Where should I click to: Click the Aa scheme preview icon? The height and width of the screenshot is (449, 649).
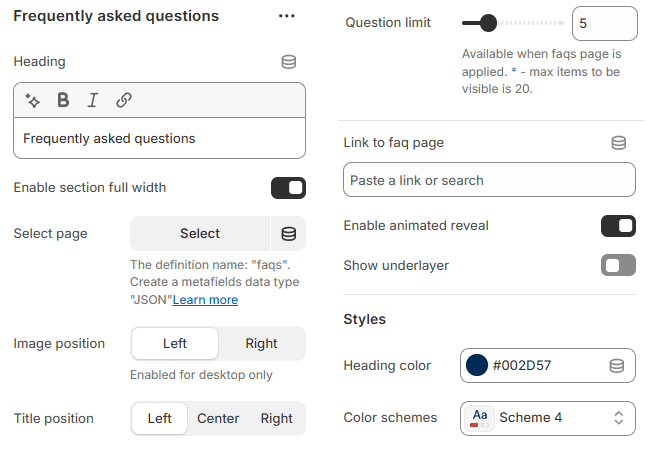click(480, 418)
